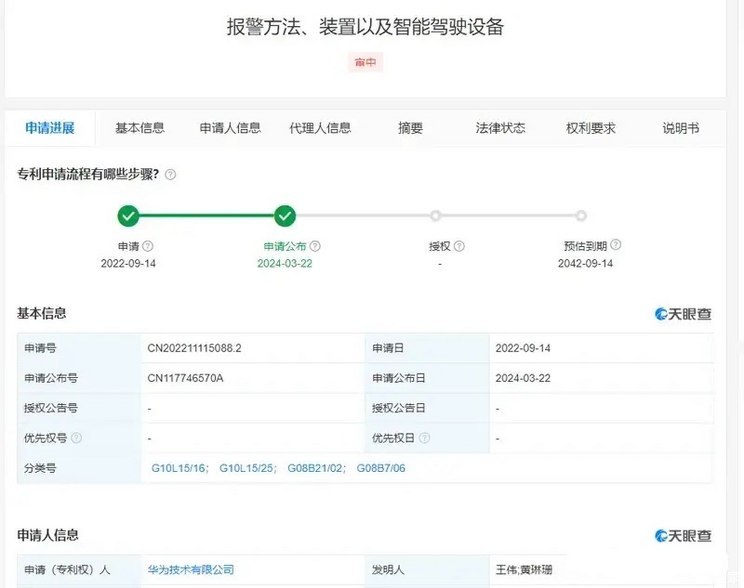This screenshot has width=744, height=588.
Task: Click the 申请 date 2022-09-14 under timeline
Action: 128,263
